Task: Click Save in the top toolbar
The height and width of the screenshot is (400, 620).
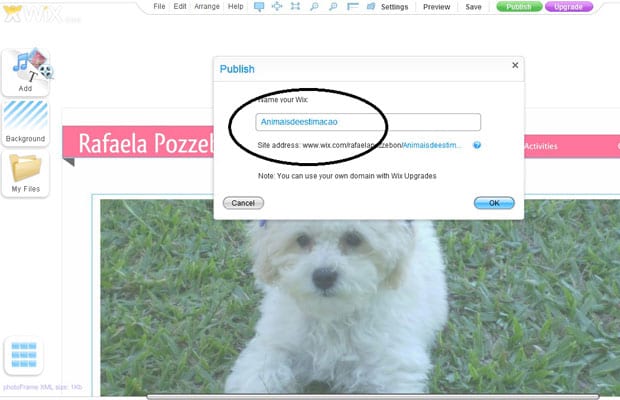Action: (473, 7)
